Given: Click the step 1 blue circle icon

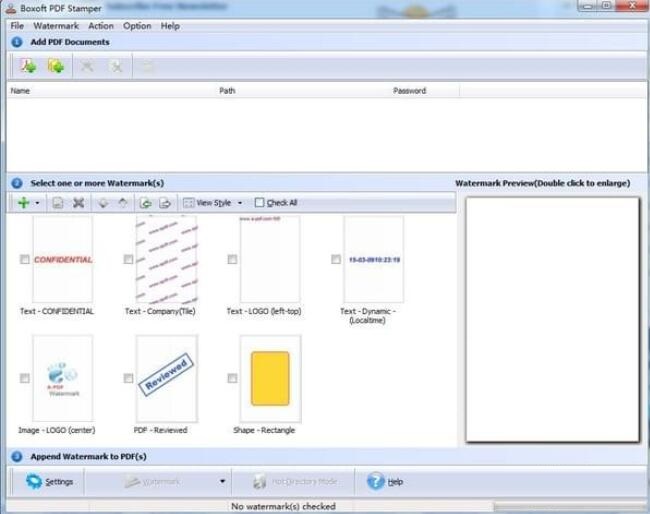Looking at the screenshot, I should tap(17, 42).
